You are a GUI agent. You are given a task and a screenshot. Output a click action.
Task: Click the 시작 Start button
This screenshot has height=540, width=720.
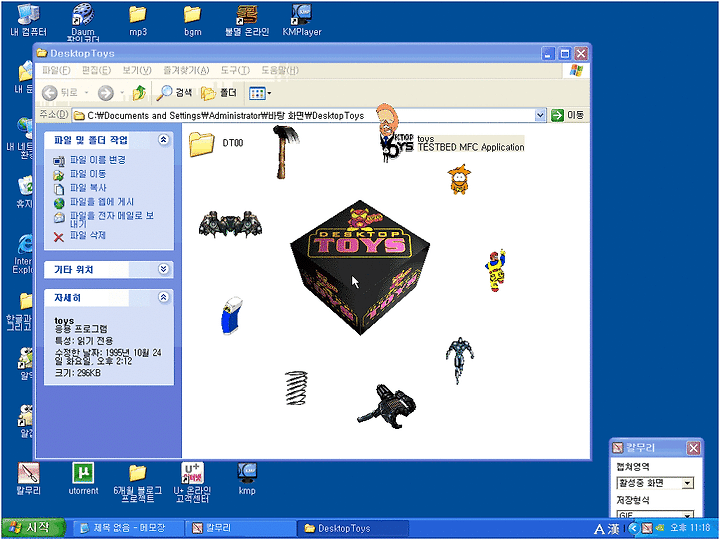[x=33, y=528]
